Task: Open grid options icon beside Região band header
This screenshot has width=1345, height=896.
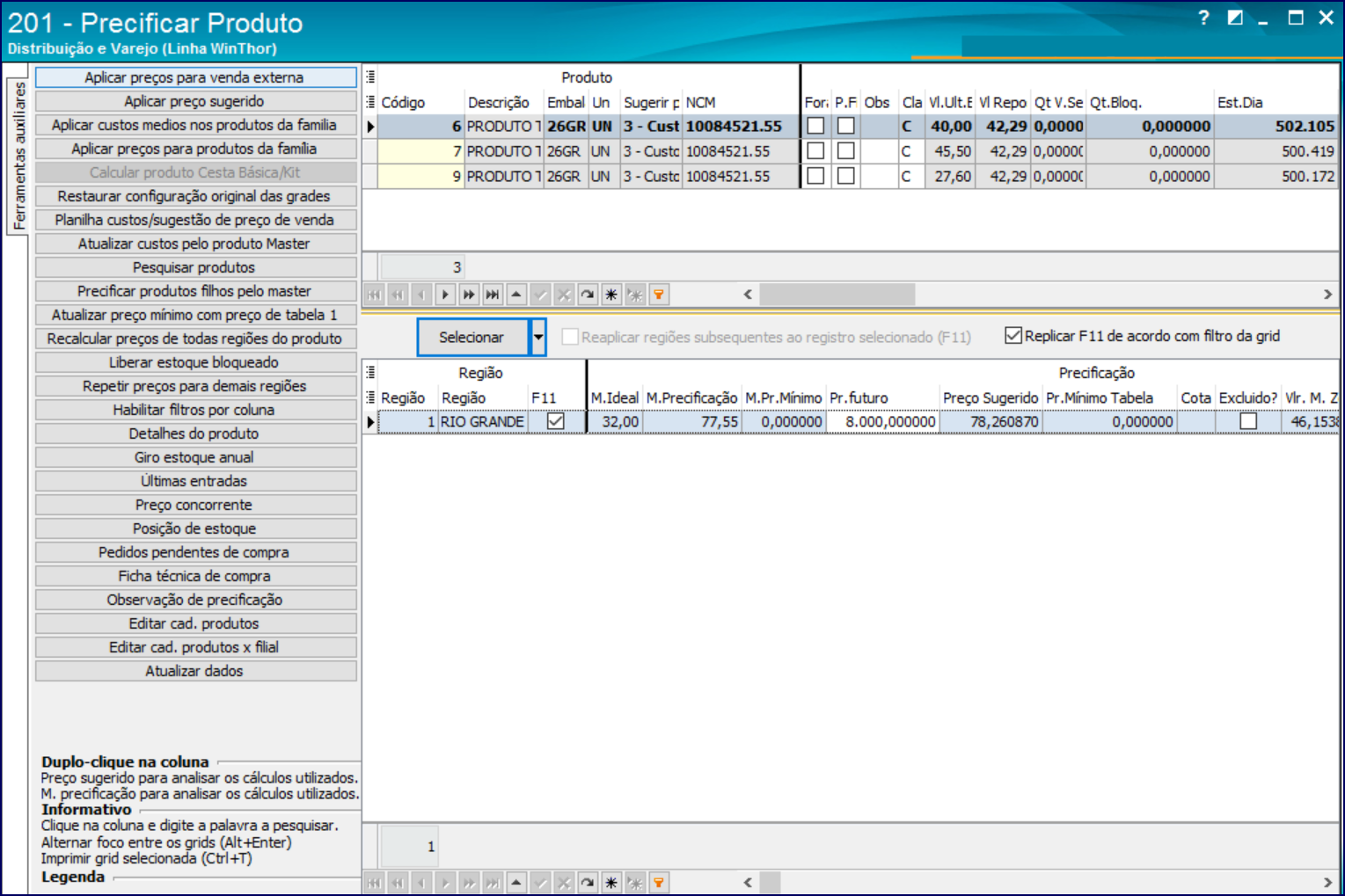Action: (370, 372)
